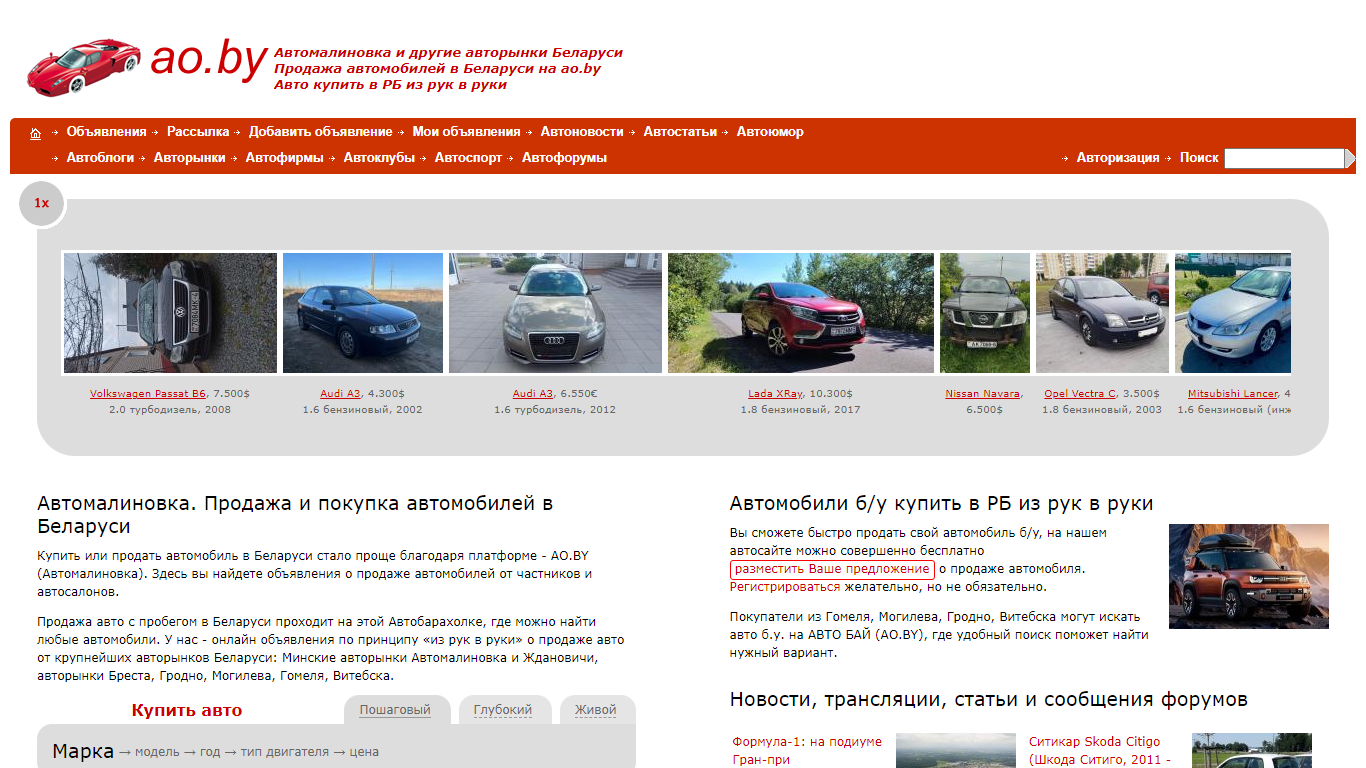Go to Мои объявления
Image resolution: width=1366 pixels, height=768 pixels.
coord(466,132)
